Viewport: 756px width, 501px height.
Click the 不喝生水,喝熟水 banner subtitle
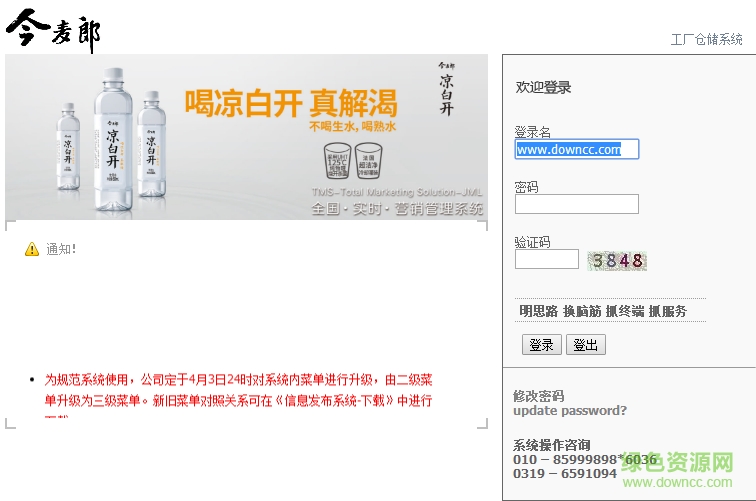pyautogui.click(x=352, y=126)
